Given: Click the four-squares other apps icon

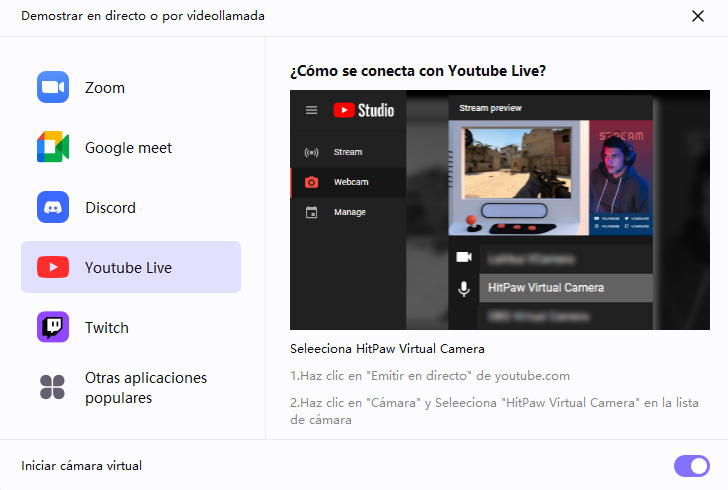Looking at the screenshot, I should point(52,387).
